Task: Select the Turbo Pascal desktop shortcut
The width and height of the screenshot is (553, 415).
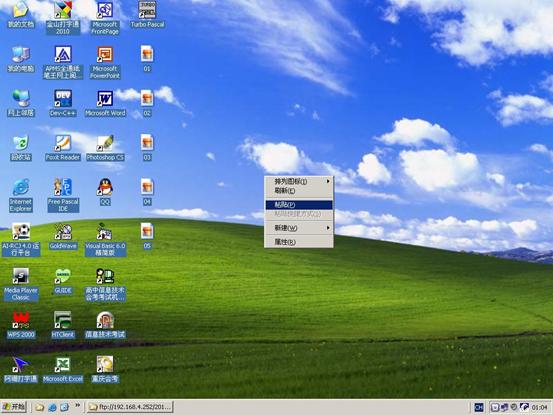Action: pyautogui.click(x=147, y=14)
